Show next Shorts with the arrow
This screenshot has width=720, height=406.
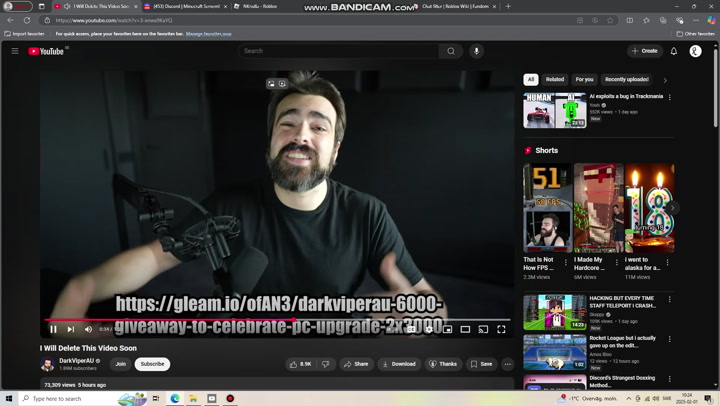click(x=672, y=208)
